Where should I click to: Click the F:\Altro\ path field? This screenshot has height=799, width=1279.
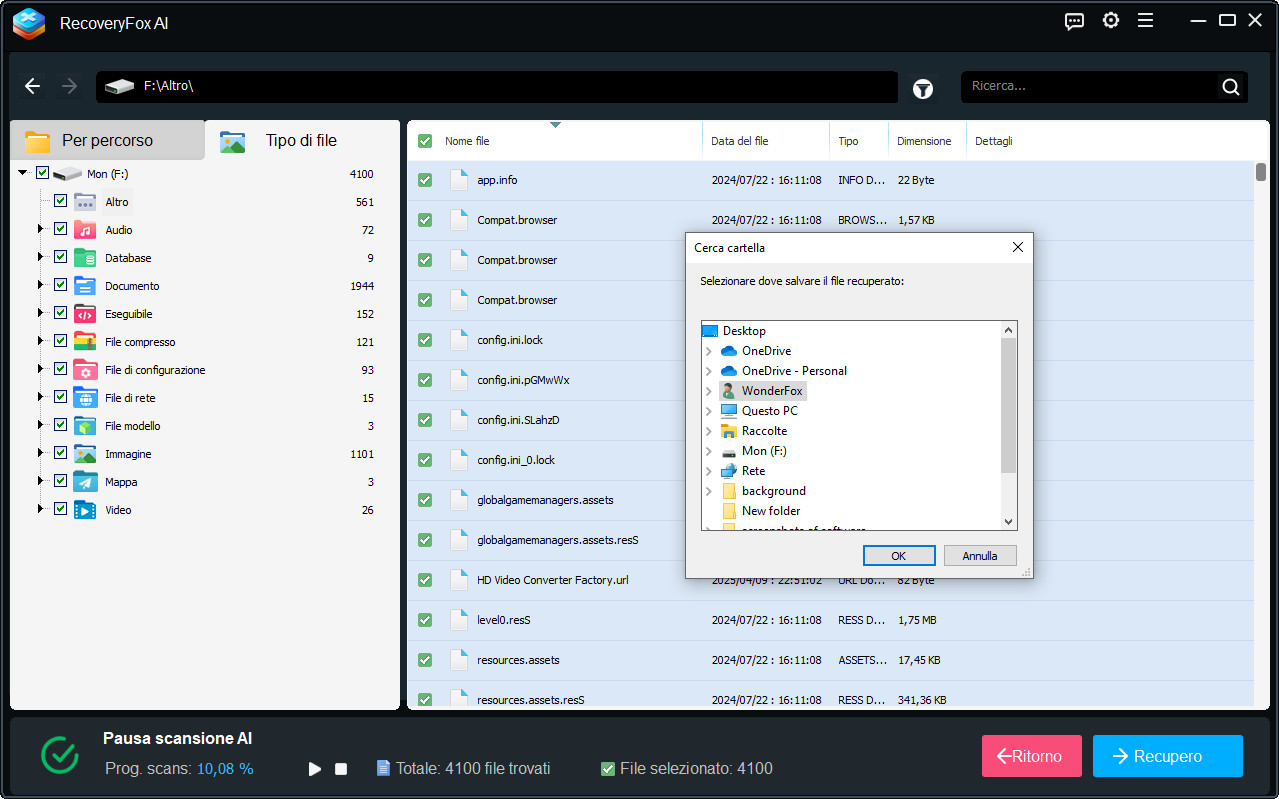497,87
